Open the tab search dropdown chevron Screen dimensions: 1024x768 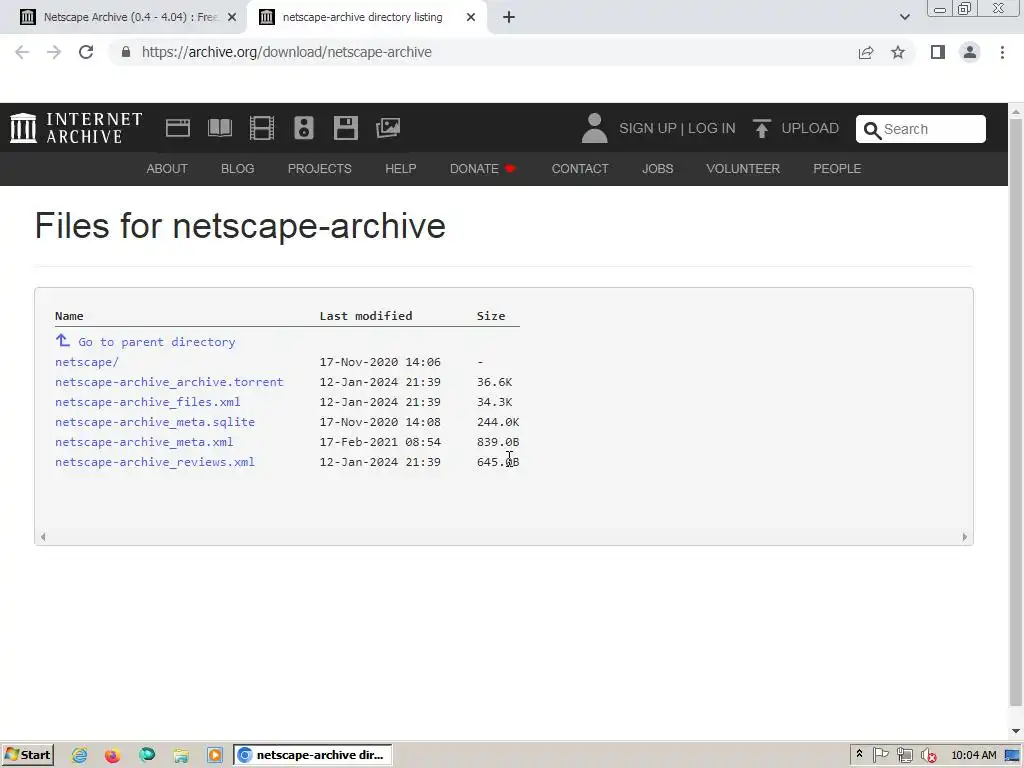[x=904, y=17]
